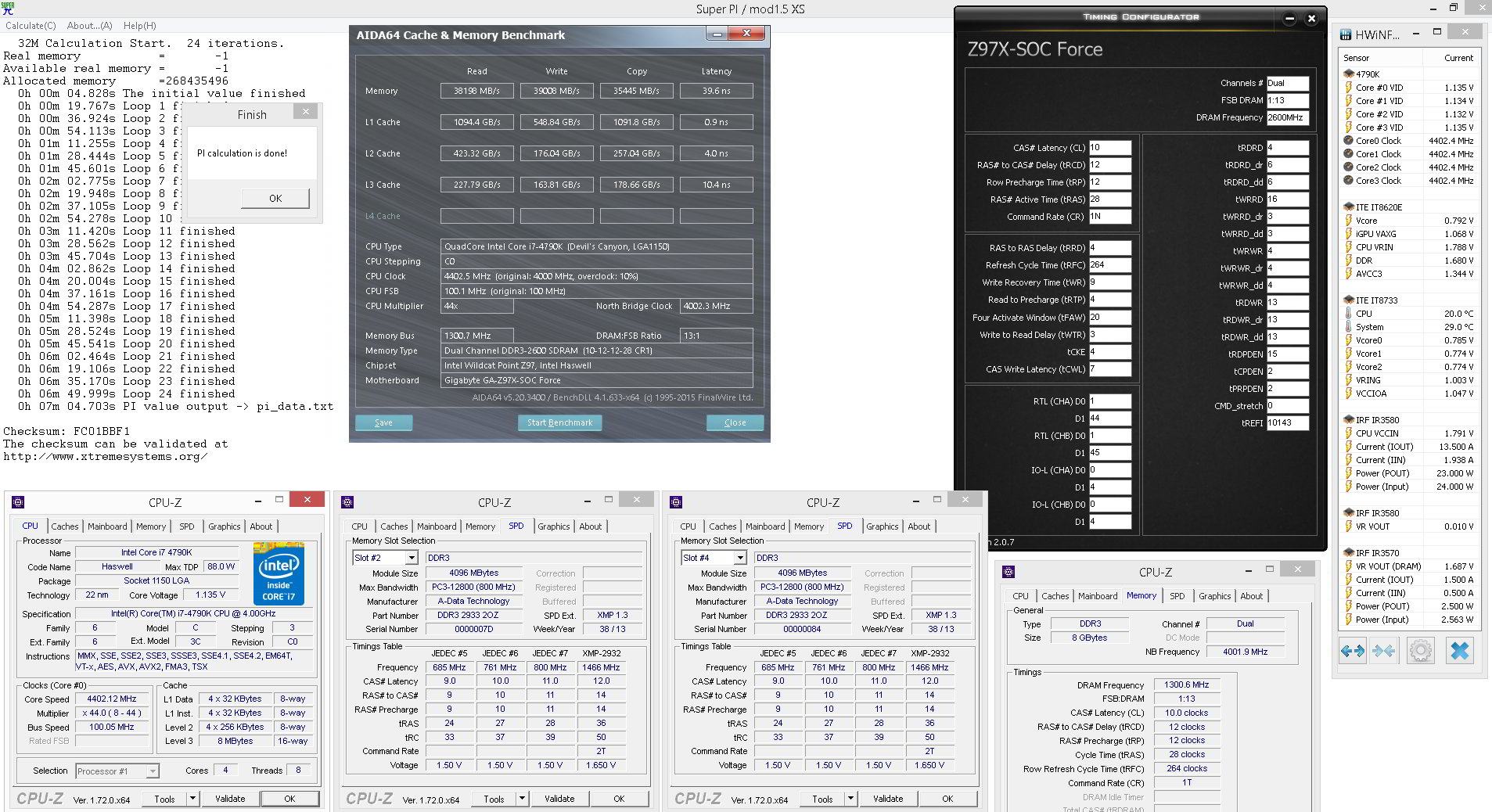Click the Z97X-SOC Force heading in Timing Configurator

[x=1035, y=49]
